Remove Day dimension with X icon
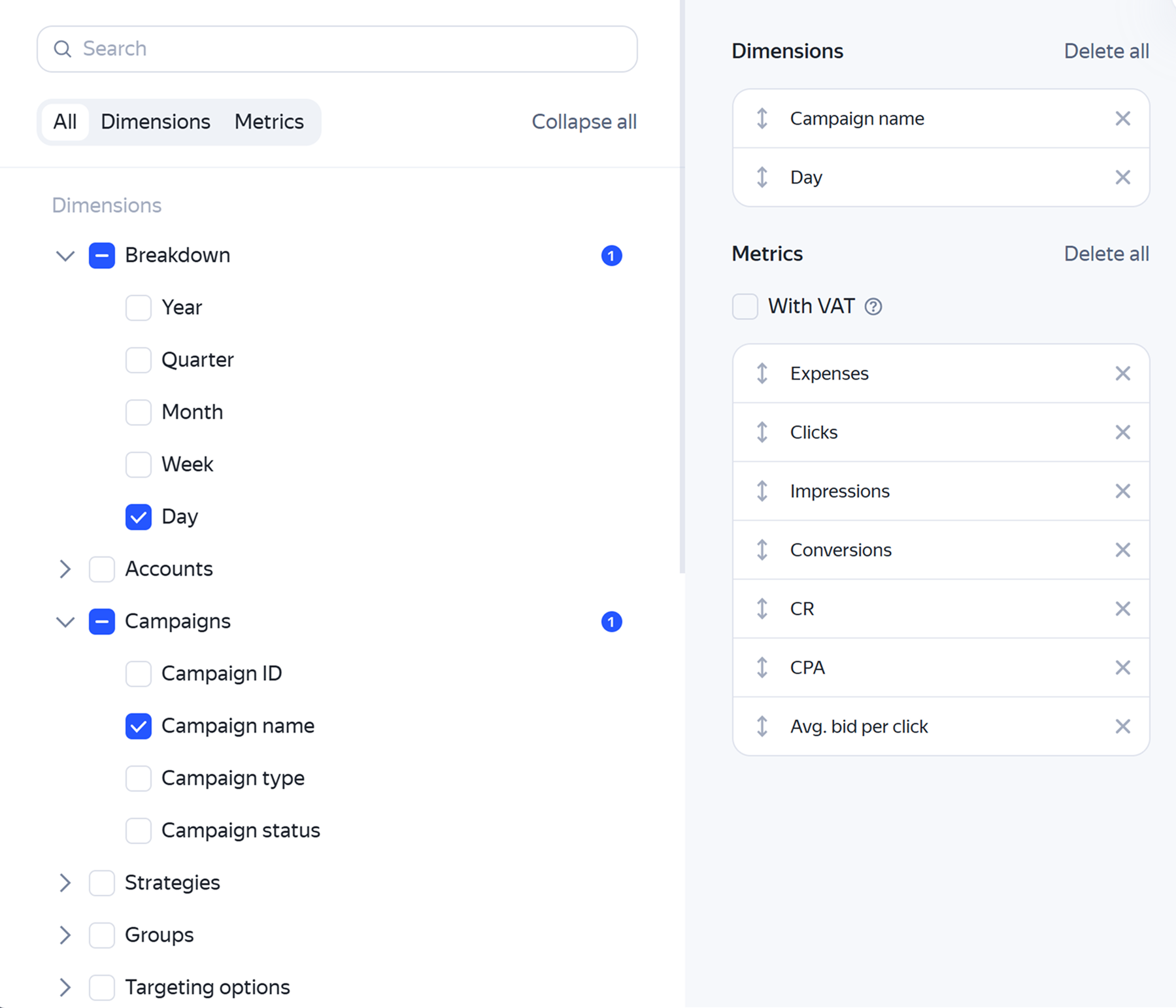 point(1122,177)
